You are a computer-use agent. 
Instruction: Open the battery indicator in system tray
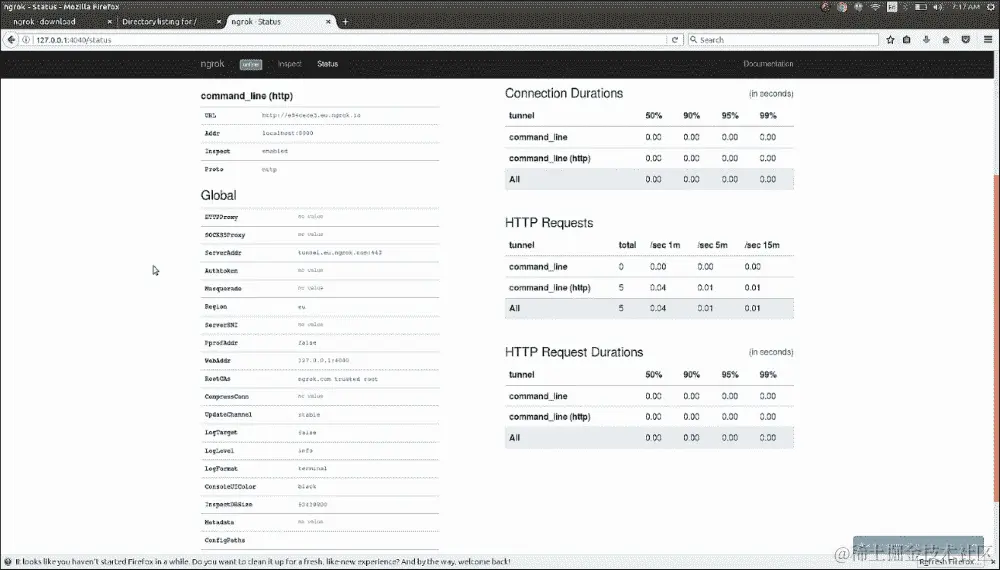[921, 7]
